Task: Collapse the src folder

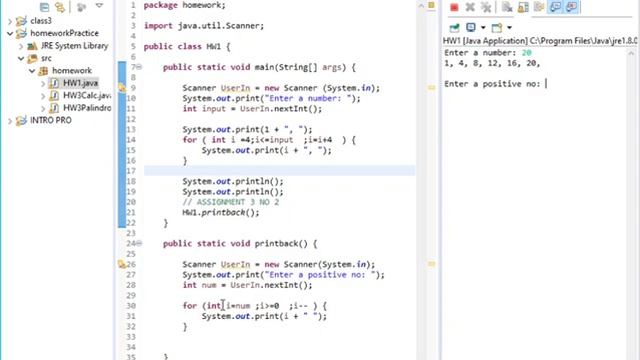Action: 21,58
